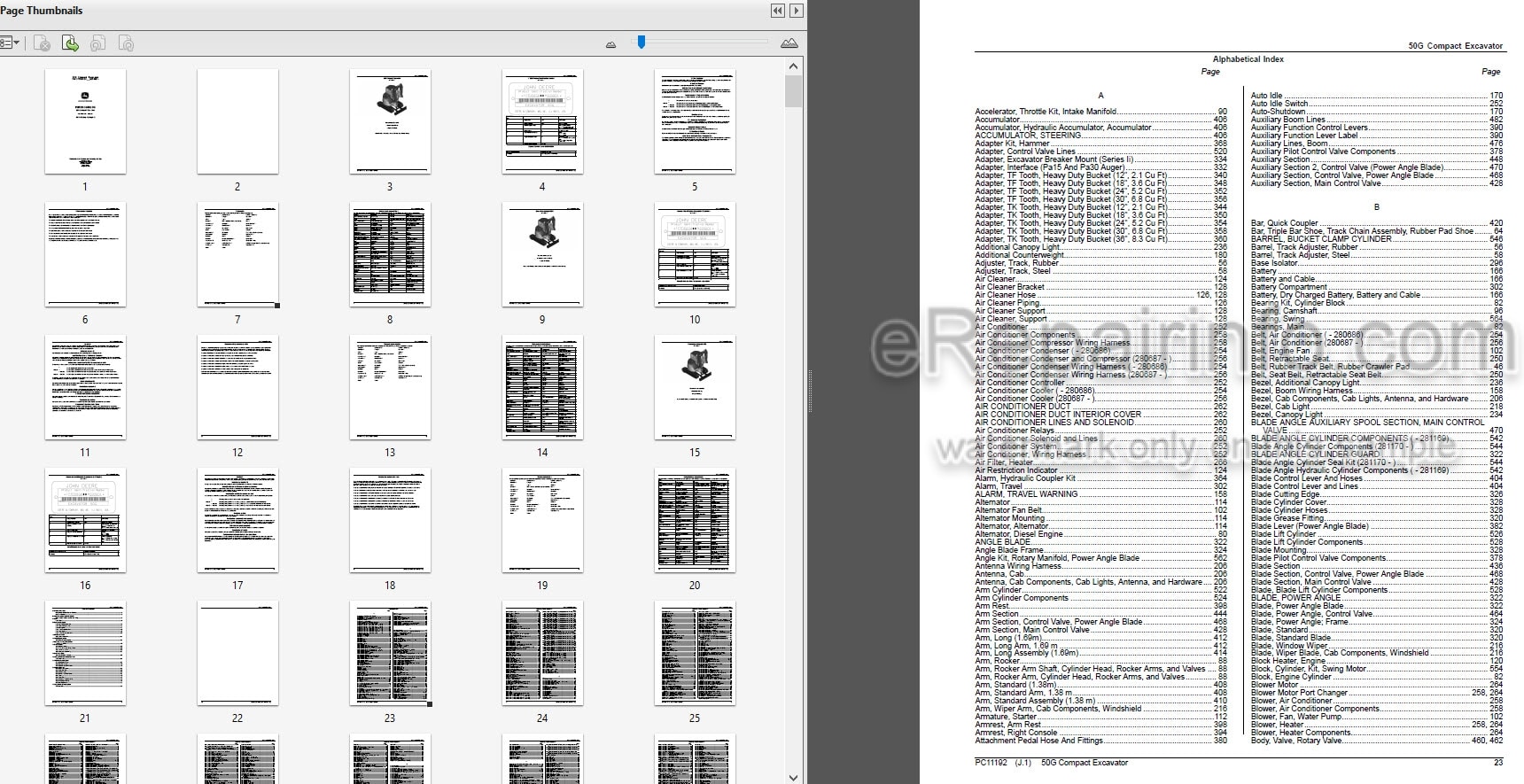Click 'Blade Cutting Edge' index entry

click(x=1285, y=494)
